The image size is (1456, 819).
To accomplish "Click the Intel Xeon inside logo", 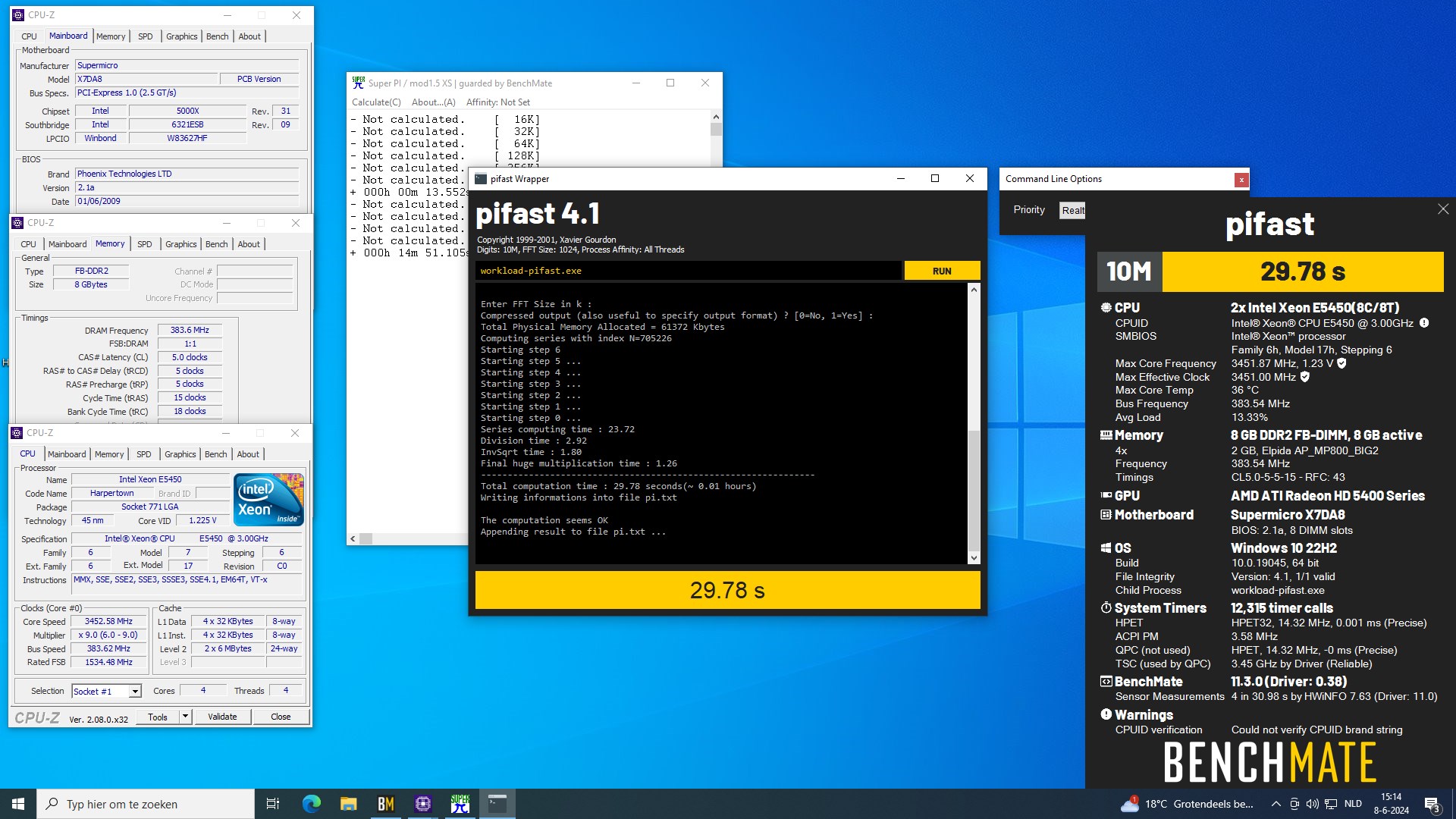I will pos(268,500).
